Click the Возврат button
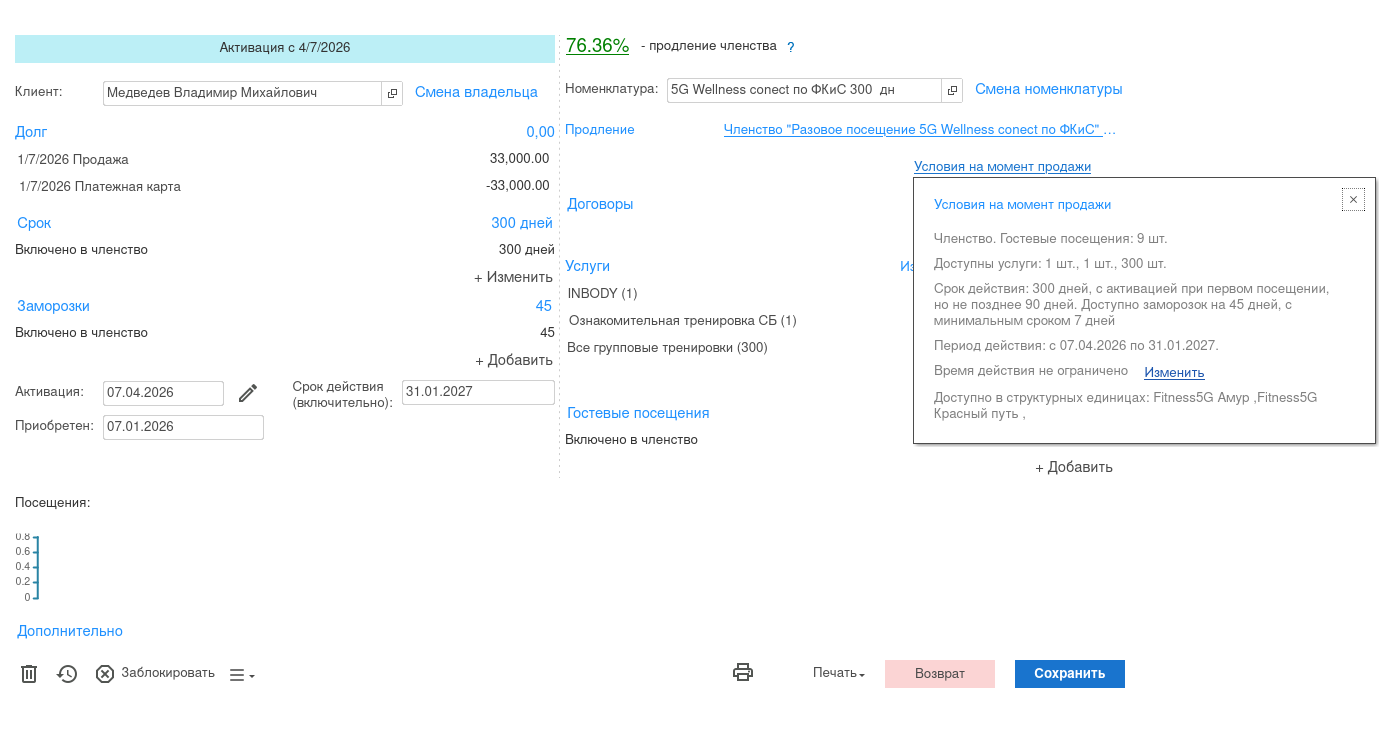 (939, 674)
